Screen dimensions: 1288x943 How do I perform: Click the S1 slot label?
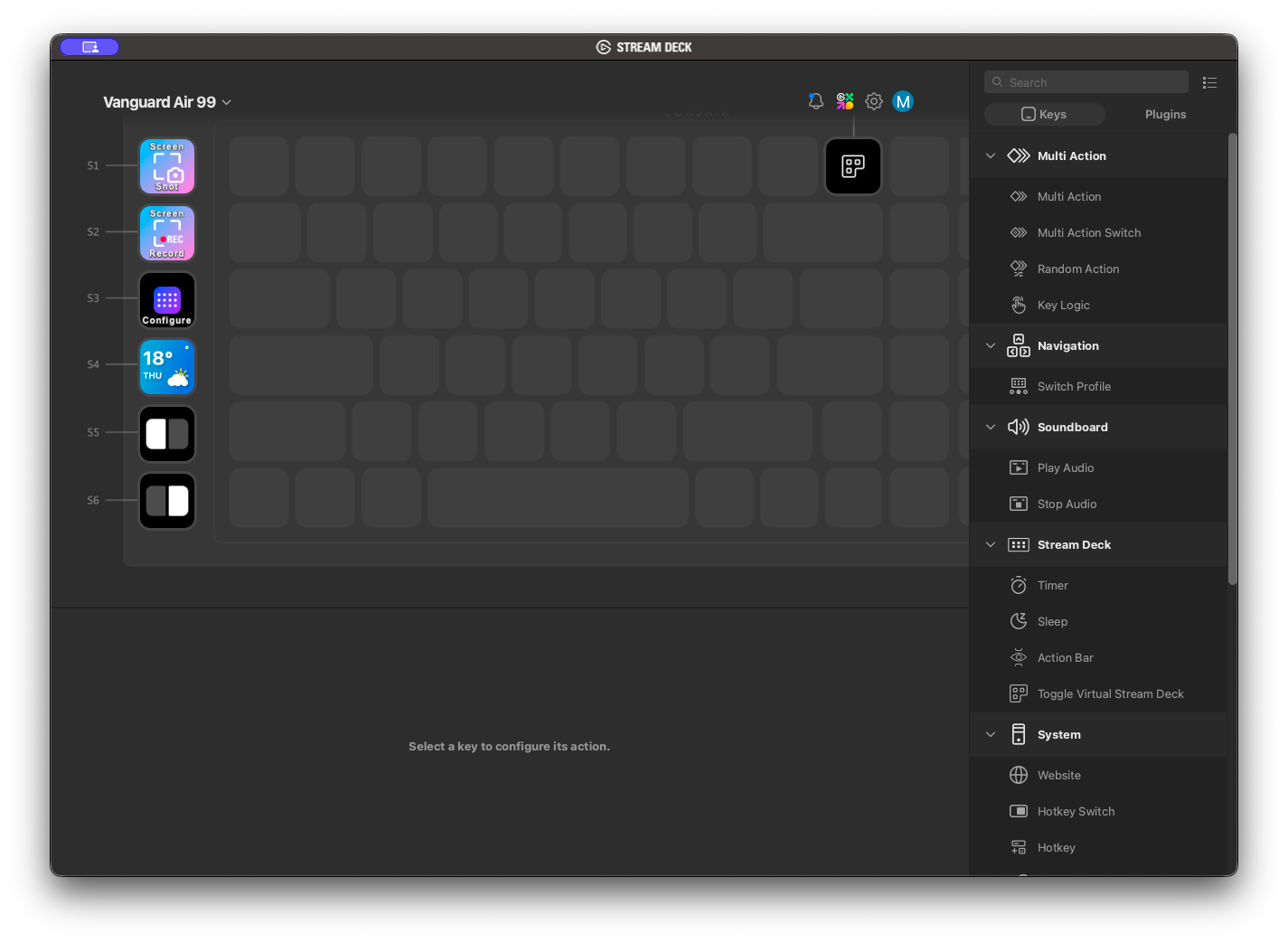[x=93, y=165]
